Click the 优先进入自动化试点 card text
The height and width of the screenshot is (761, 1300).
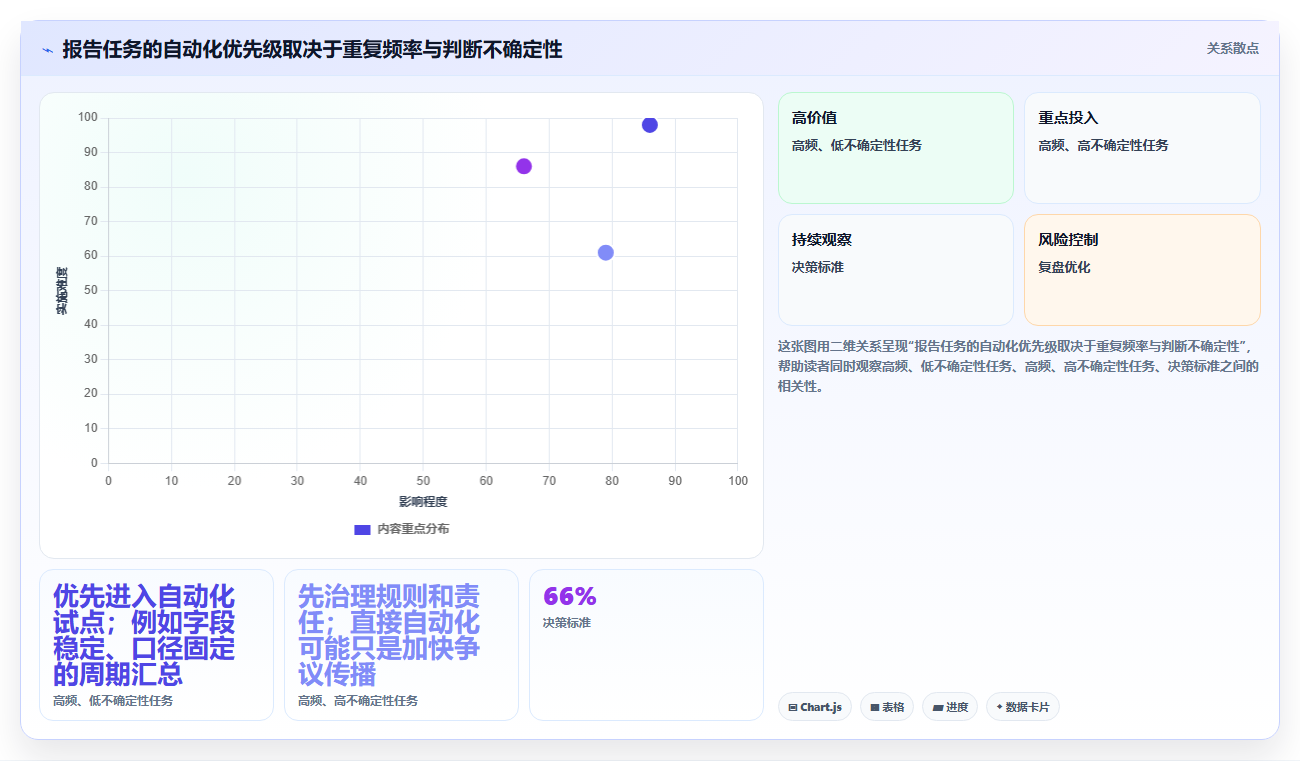click(144, 635)
